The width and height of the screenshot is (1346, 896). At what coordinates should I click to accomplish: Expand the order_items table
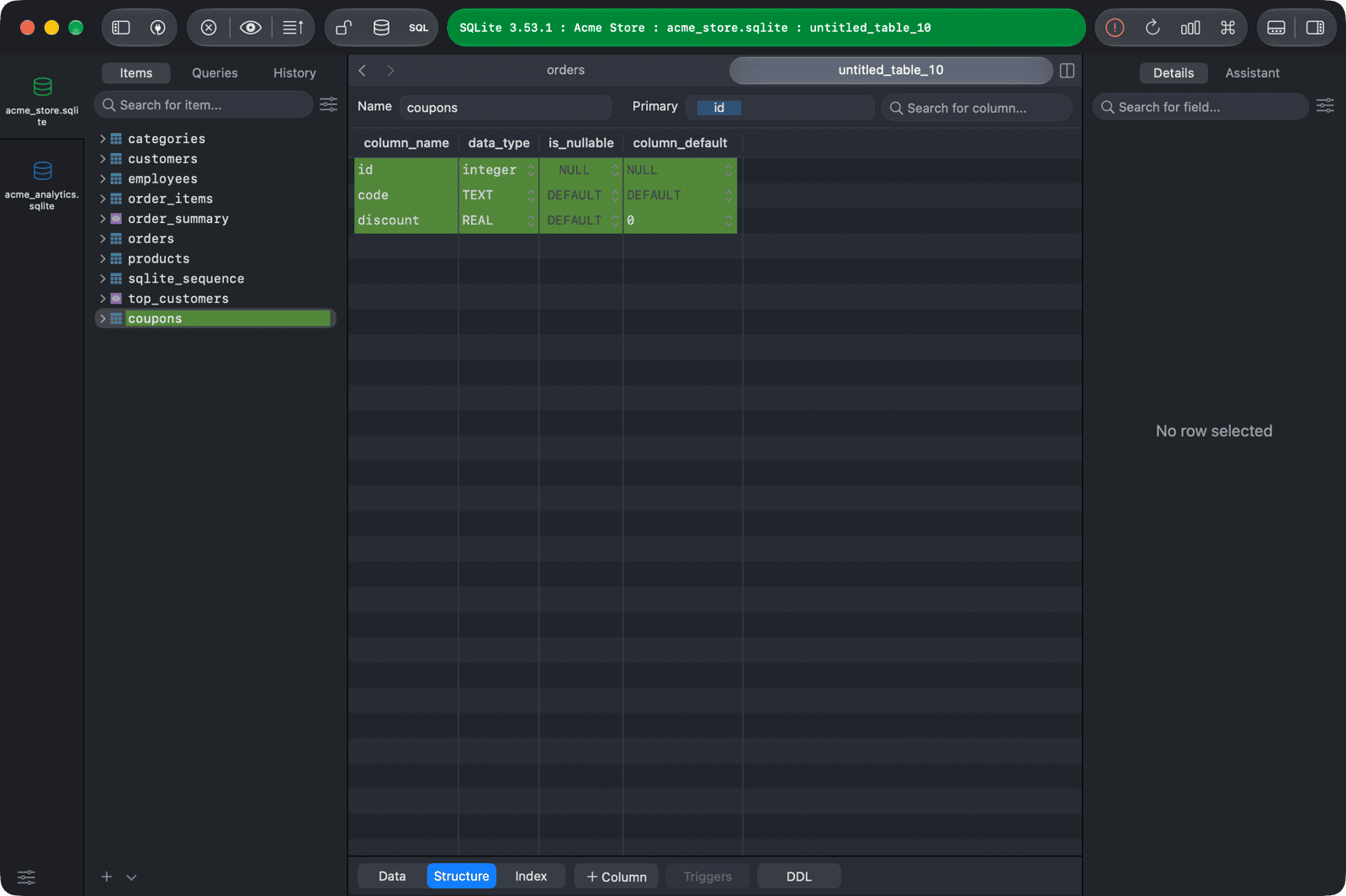pyautogui.click(x=103, y=199)
